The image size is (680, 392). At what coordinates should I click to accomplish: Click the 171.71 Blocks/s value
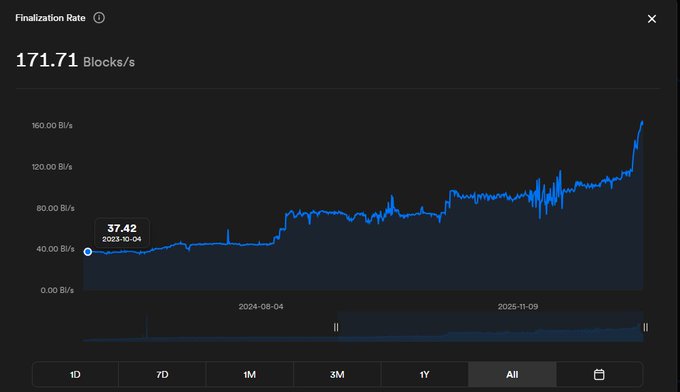pos(75,60)
